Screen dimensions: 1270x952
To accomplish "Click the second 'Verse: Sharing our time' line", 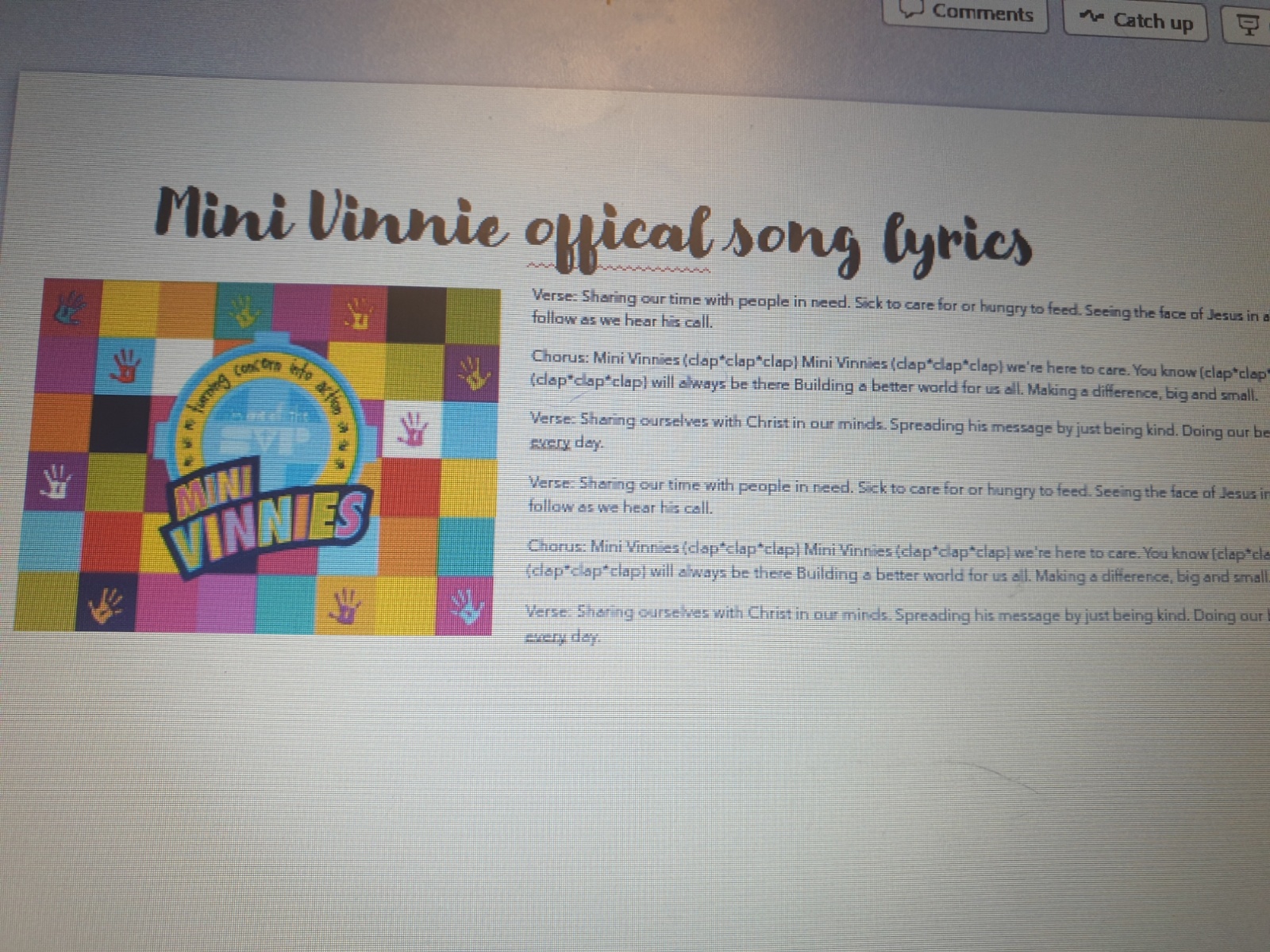I will [x=899, y=487].
